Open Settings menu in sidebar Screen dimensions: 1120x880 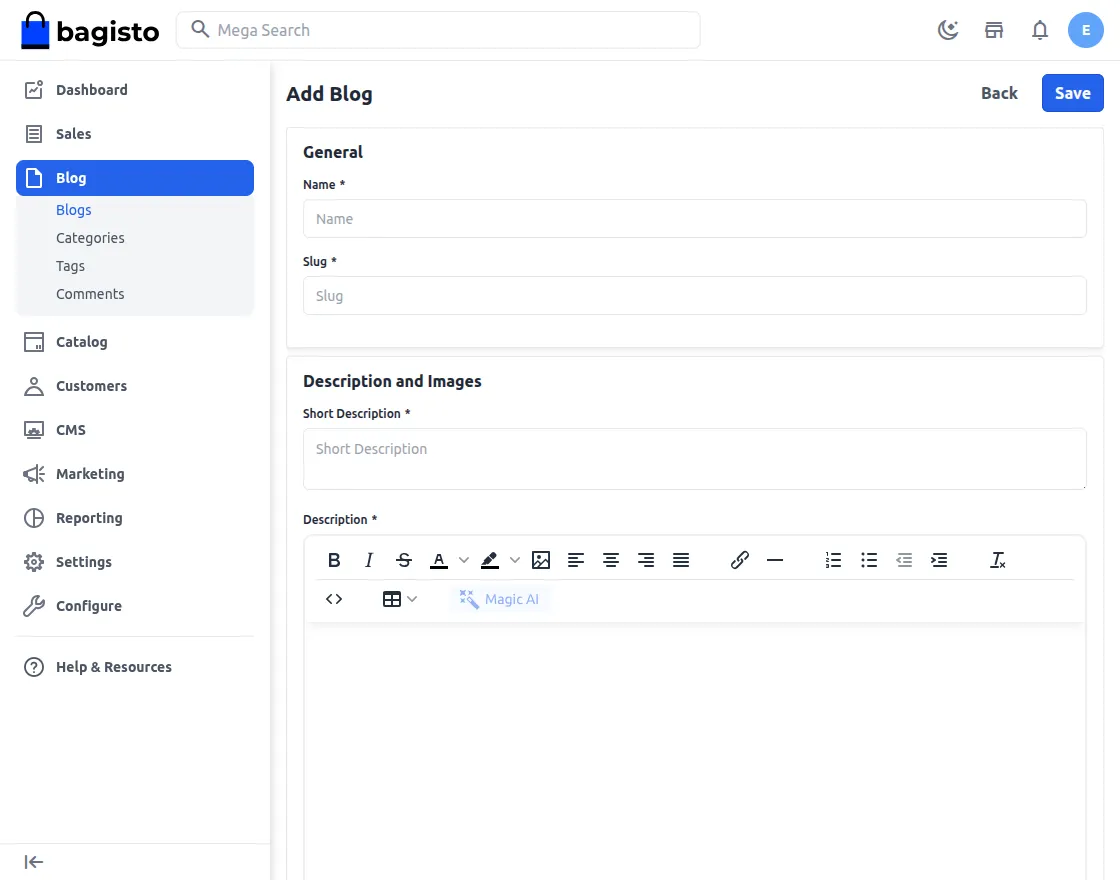point(134,562)
